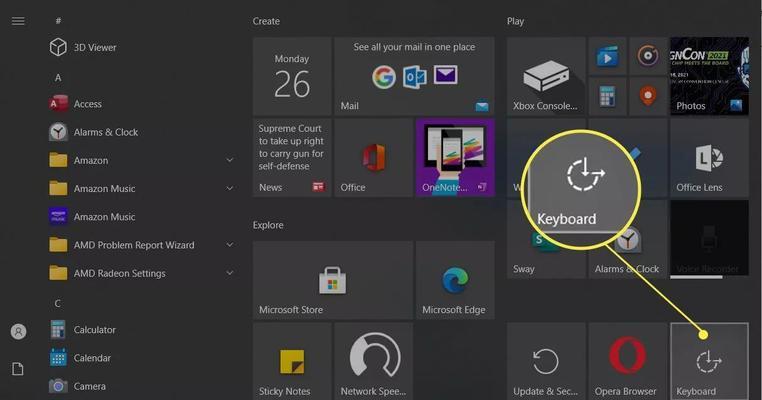Open the Maps small tile

648,97
